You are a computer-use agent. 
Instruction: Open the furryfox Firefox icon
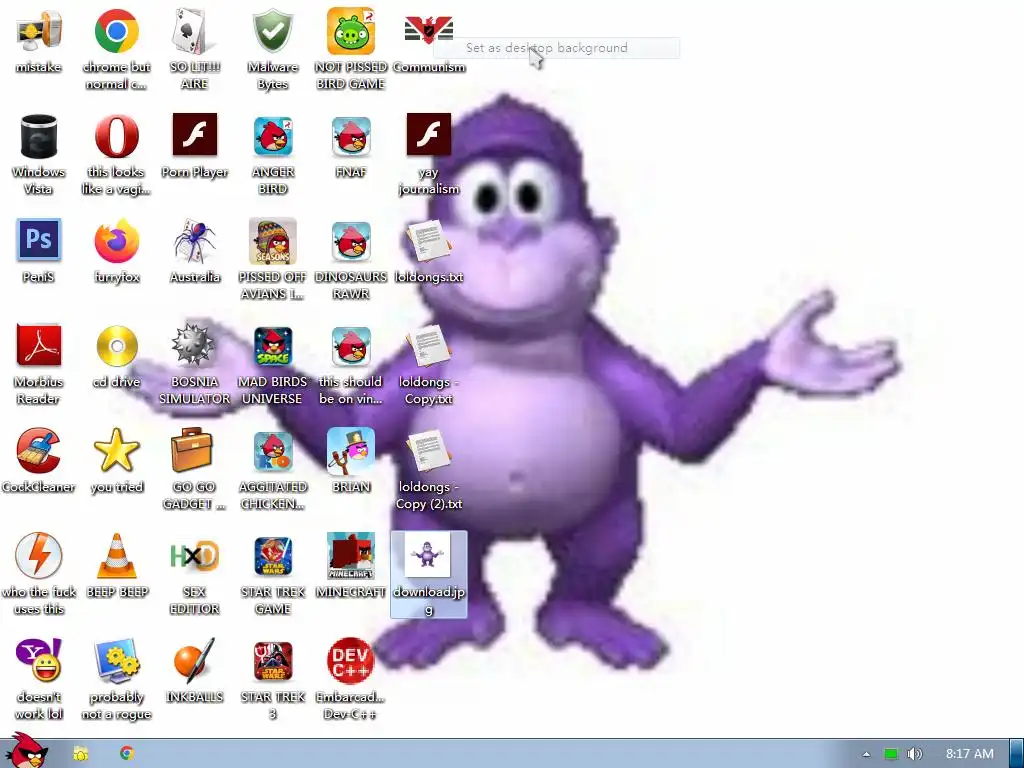coord(116,241)
